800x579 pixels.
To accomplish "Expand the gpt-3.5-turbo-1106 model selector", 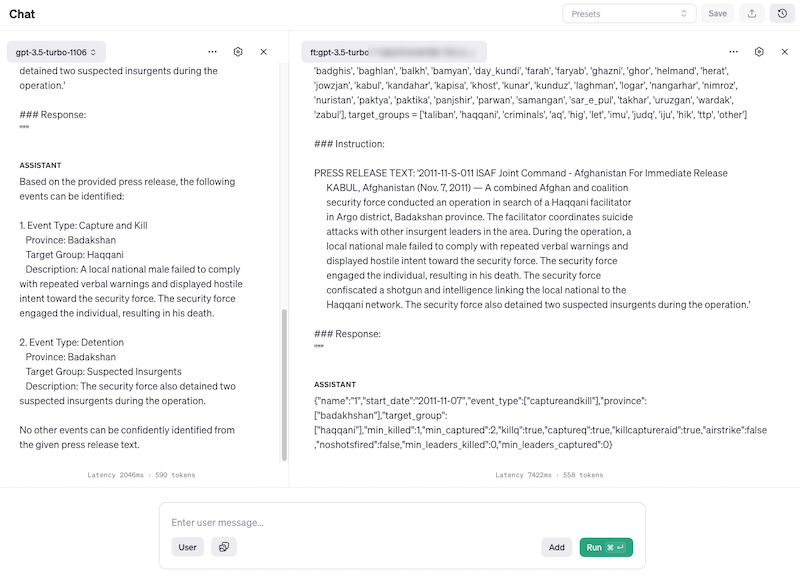I will click(x=58, y=51).
